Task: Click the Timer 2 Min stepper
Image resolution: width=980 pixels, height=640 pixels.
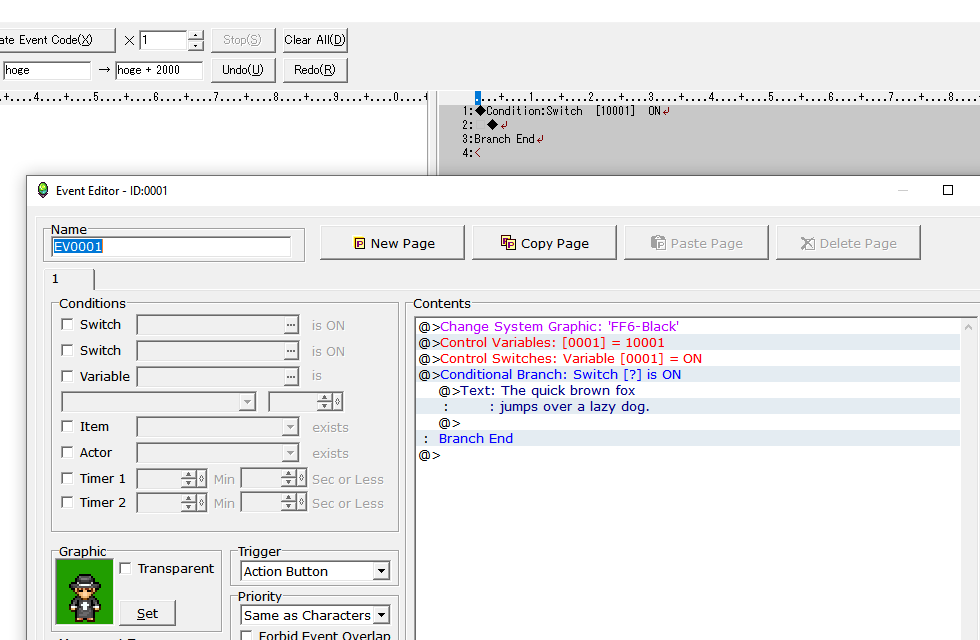Action: (x=188, y=502)
